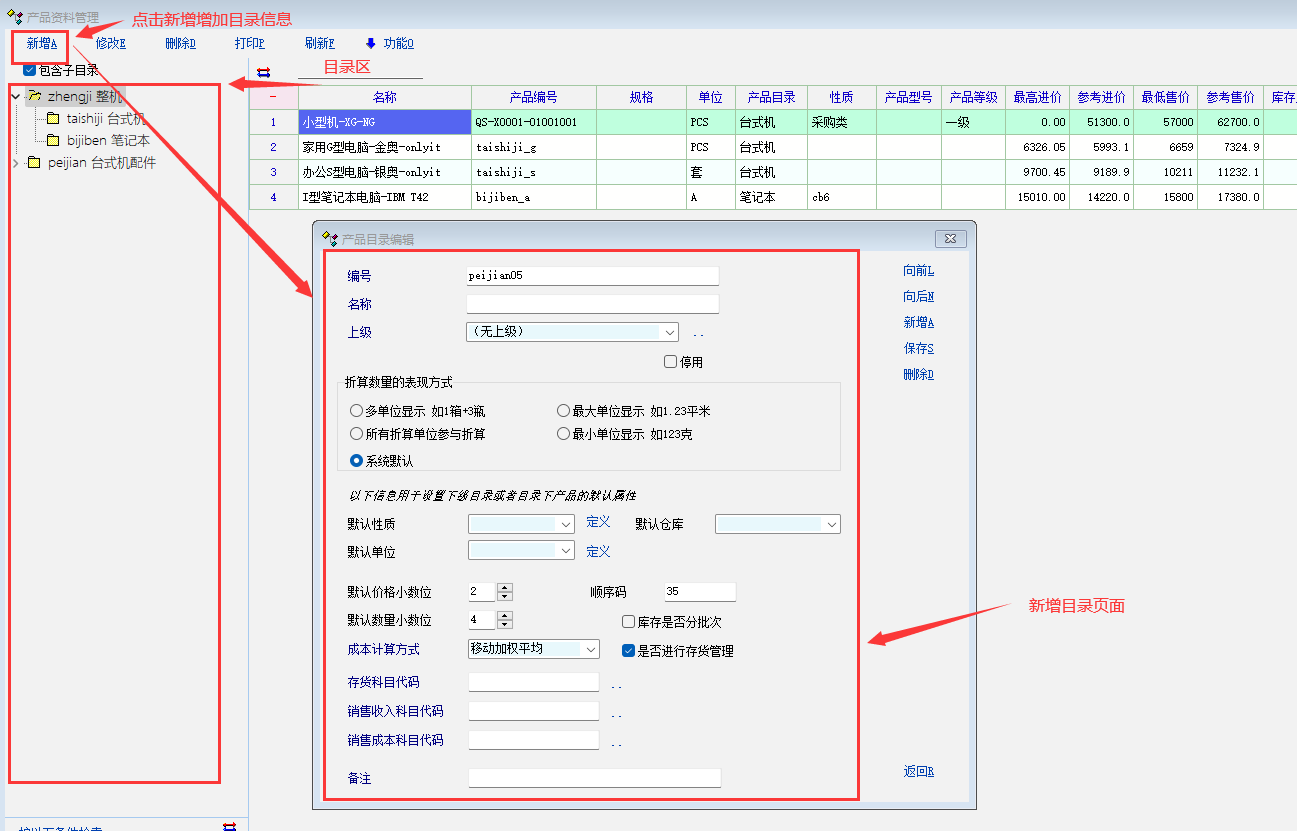Click 修改 in the top toolbar
The height and width of the screenshot is (831, 1297).
coord(110,43)
